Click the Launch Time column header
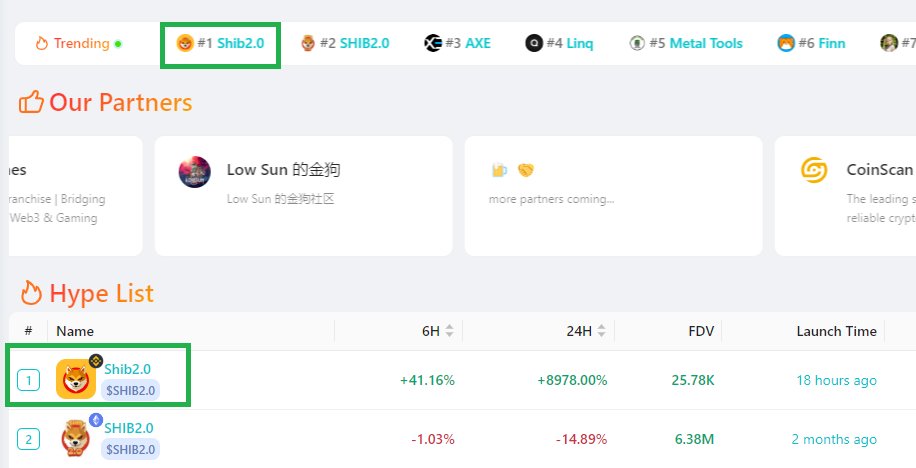This screenshot has width=916, height=468. point(837,331)
